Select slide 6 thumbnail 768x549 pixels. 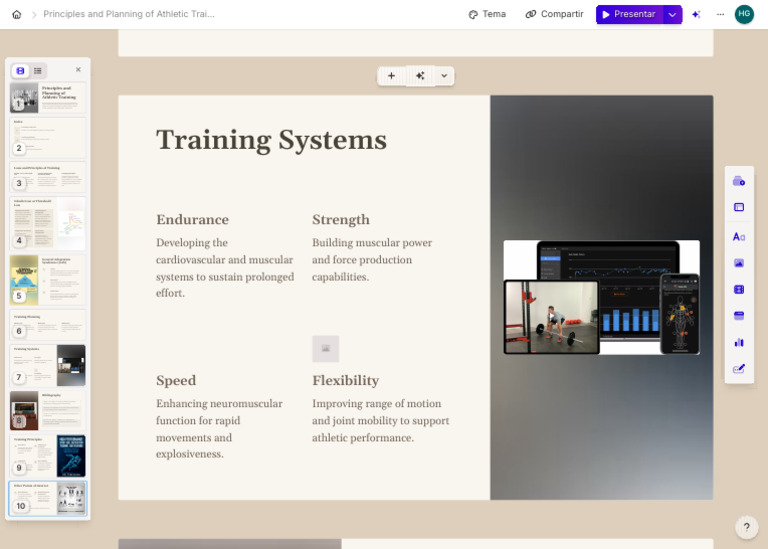(48, 324)
